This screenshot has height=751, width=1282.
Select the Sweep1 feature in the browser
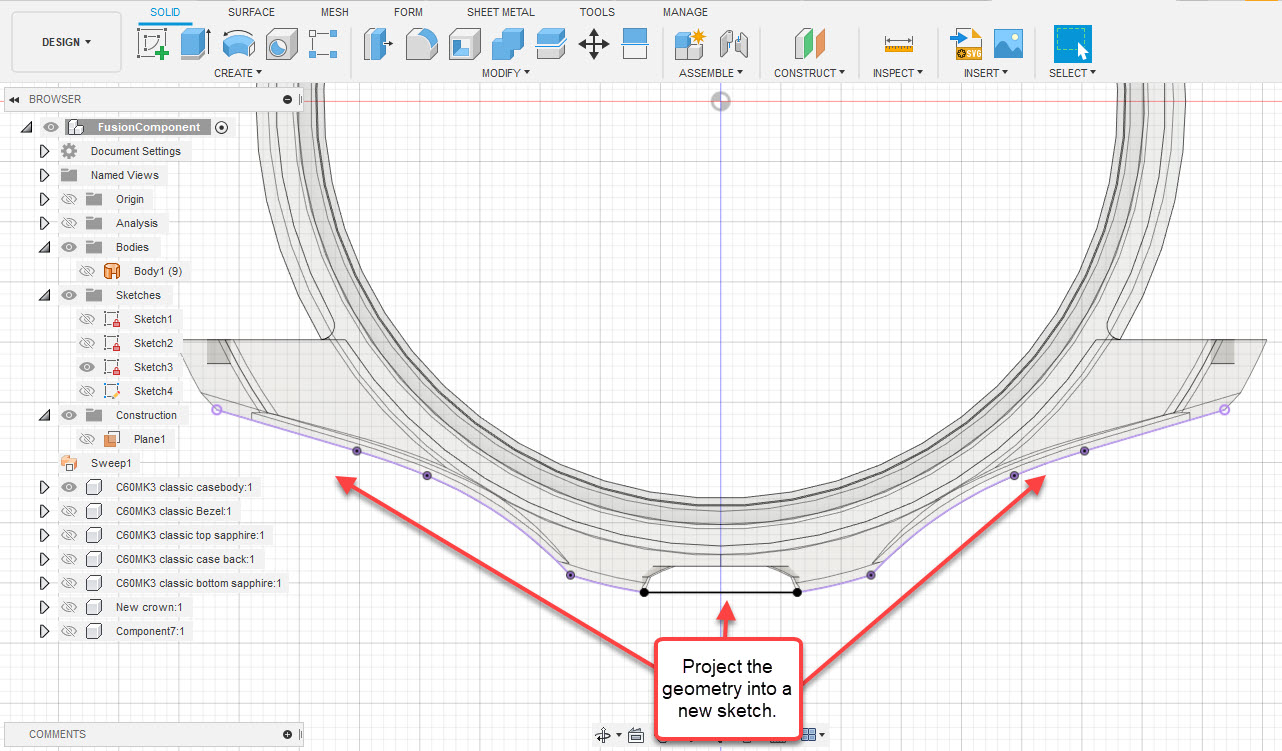(x=111, y=463)
